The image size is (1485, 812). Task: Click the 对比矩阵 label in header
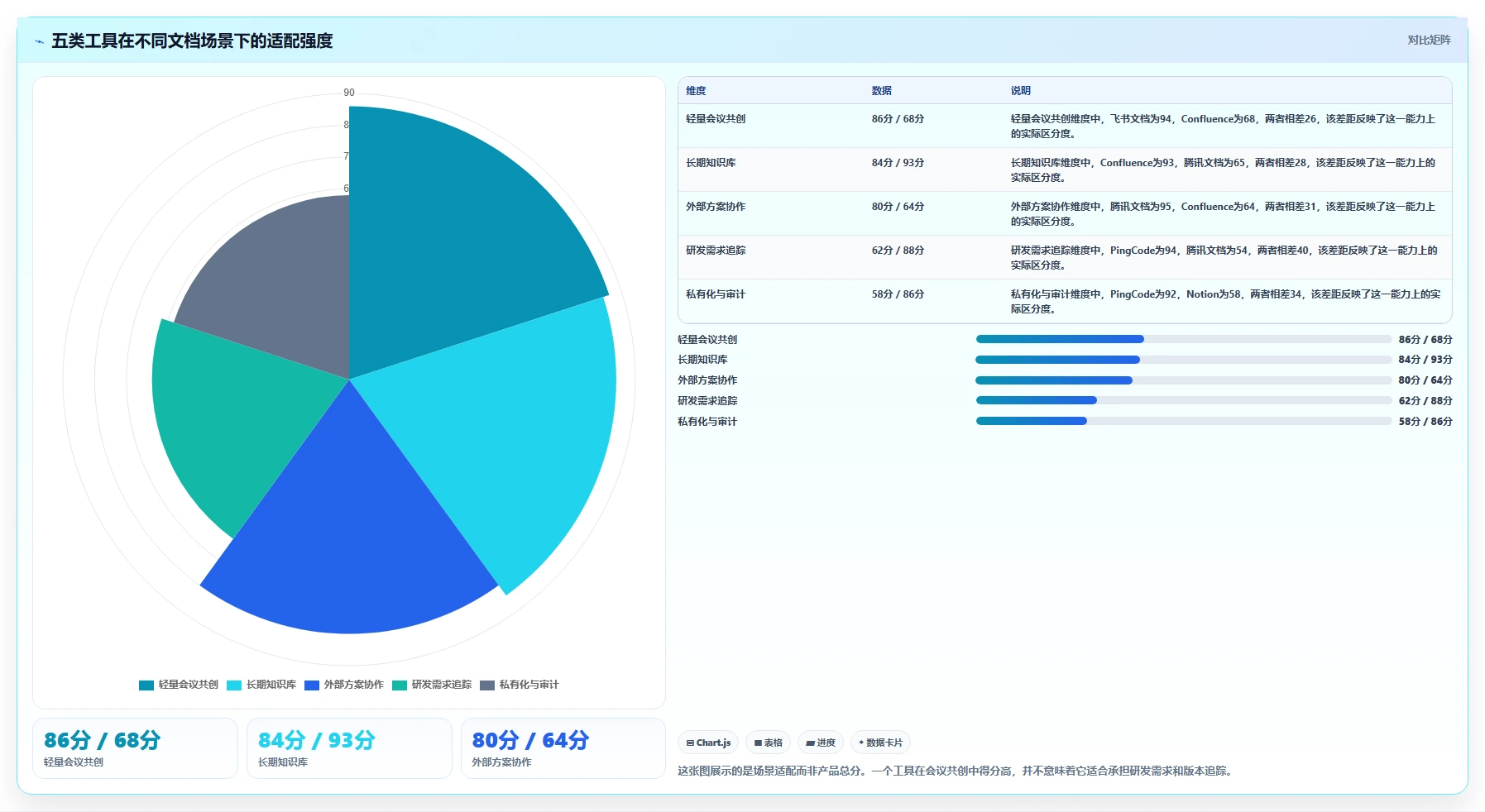1430,40
